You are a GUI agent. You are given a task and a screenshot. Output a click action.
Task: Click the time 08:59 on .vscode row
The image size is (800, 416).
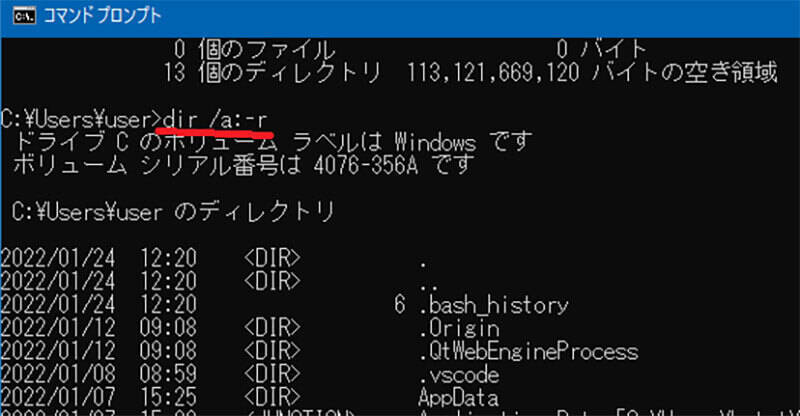click(168, 374)
